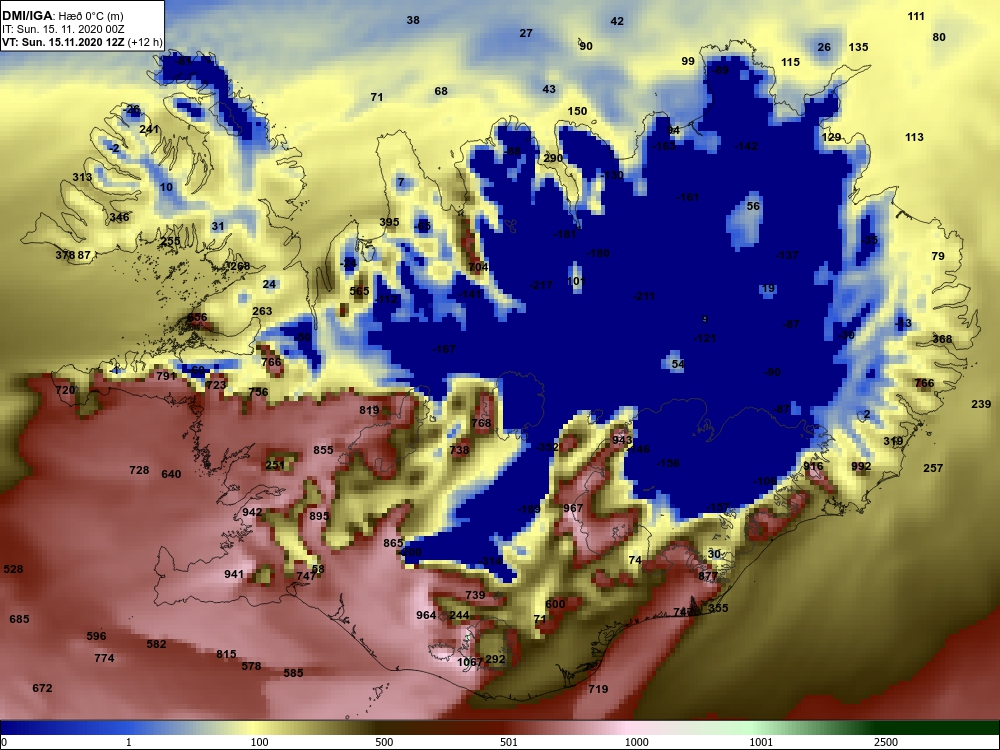The image size is (1000, 750).
Task: Click the map value 56
Action: coord(753,206)
